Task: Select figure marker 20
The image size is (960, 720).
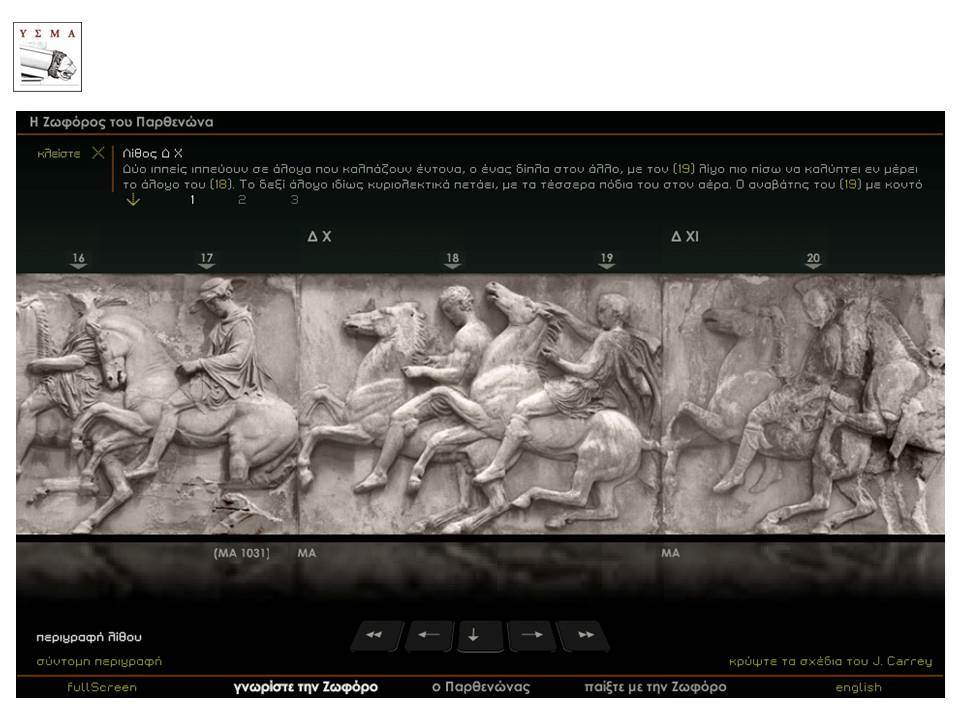Action: (813, 261)
